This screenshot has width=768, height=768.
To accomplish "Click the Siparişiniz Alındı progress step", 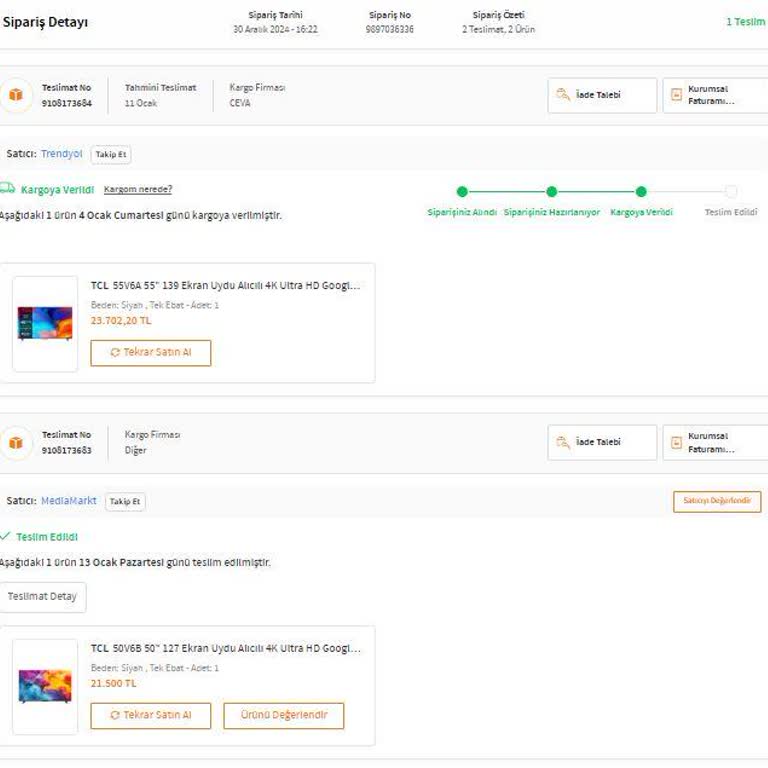I will point(462,212).
